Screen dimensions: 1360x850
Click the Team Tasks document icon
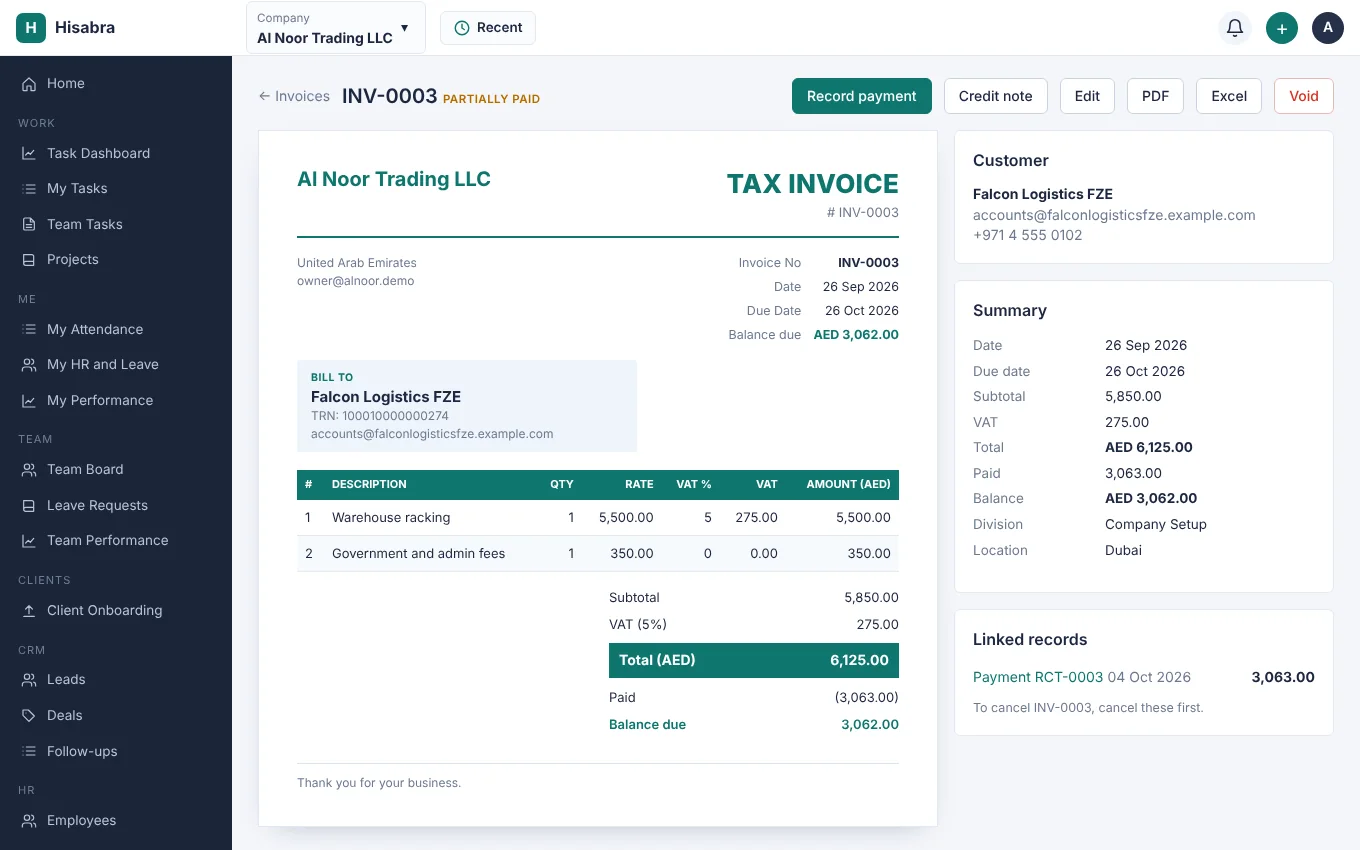click(x=29, y=225)
